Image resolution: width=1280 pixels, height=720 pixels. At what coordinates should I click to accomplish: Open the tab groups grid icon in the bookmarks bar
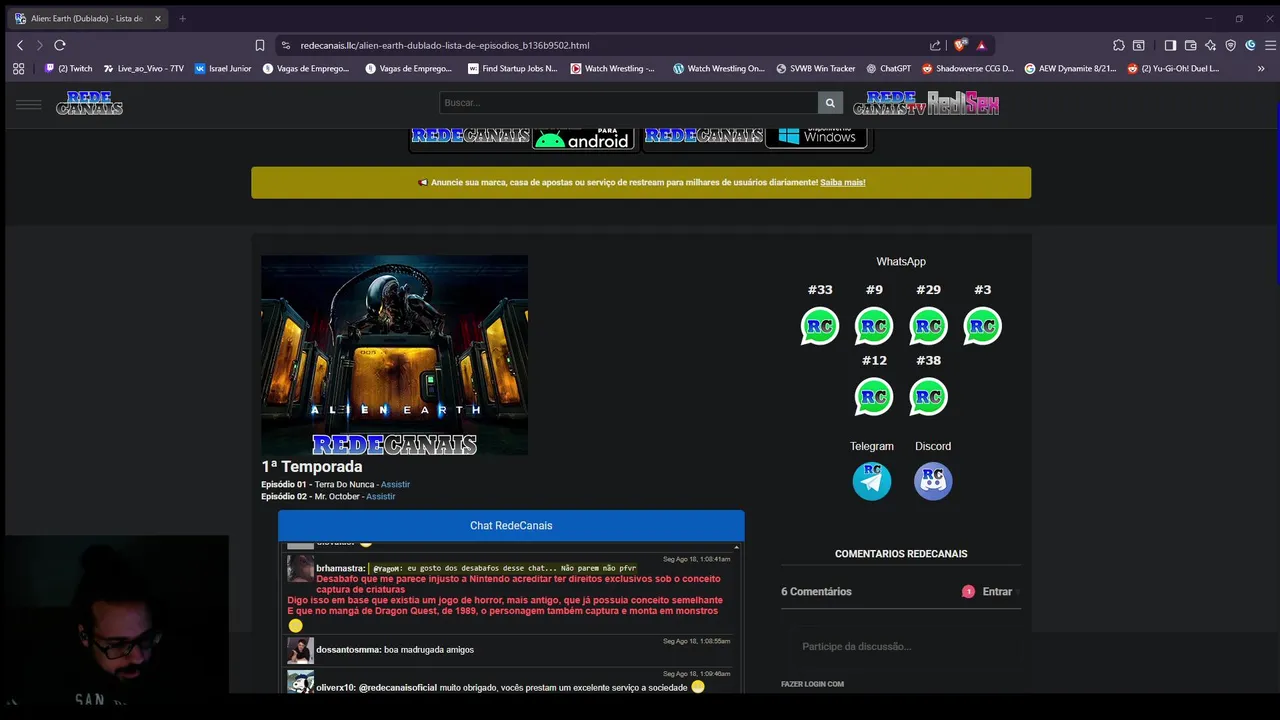(x=18, y=69)
